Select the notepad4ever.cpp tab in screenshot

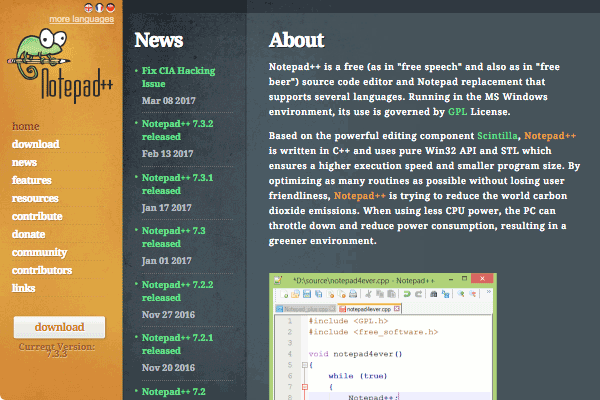(x=369, y=309)
